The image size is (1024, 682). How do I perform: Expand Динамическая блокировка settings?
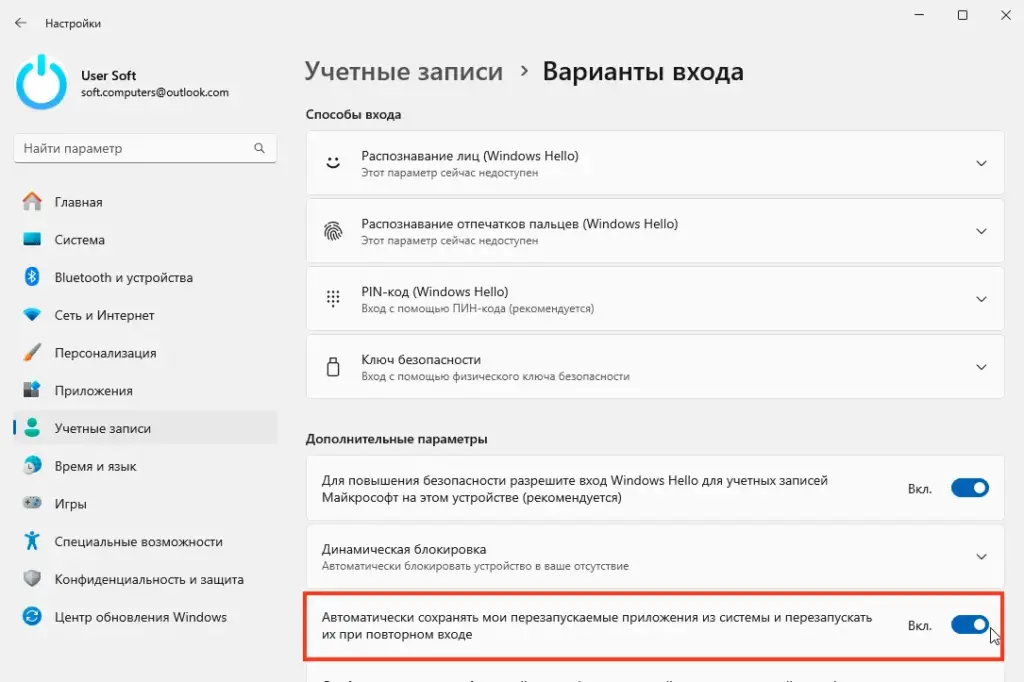(x=981, y=557)
